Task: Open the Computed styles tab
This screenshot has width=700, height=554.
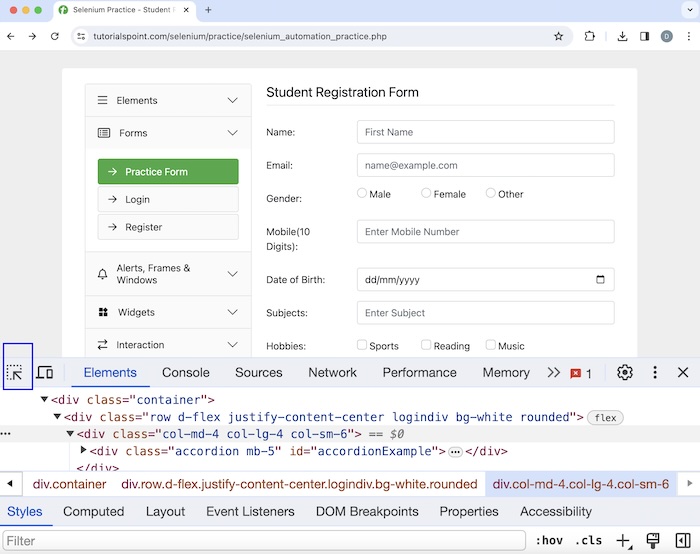Action: [x=94, y=511]
